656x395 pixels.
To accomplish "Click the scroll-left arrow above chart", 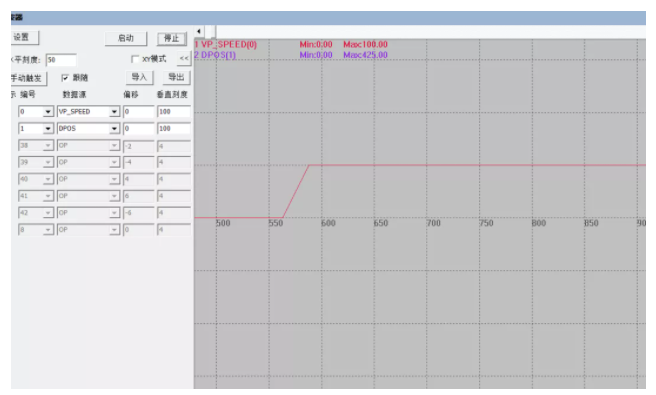I will (199, 31).
